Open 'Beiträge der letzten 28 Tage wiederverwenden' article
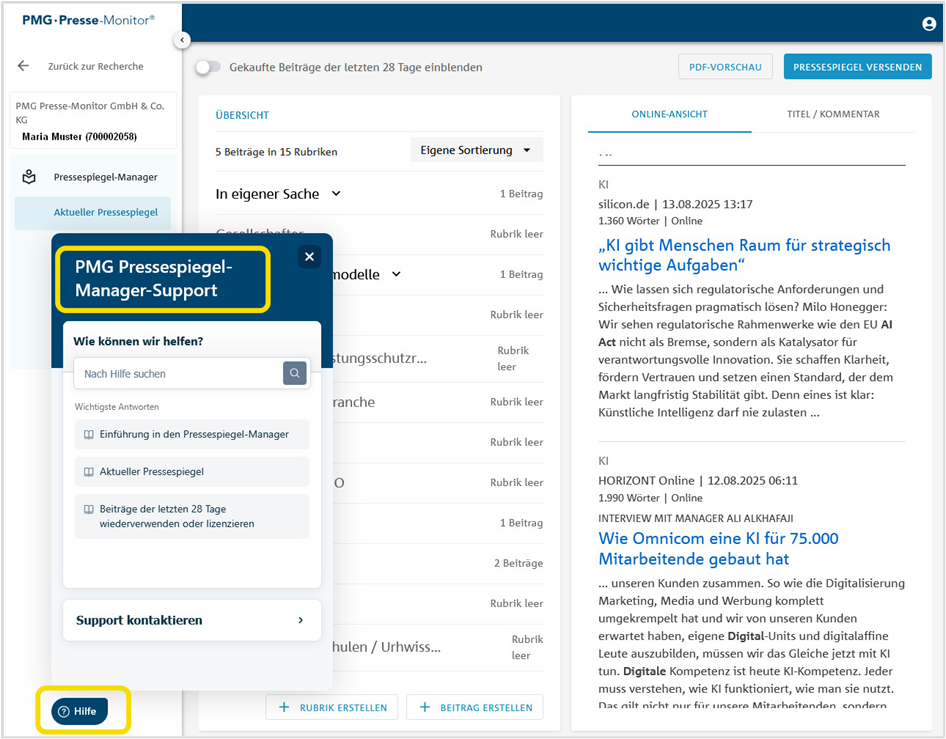This screenshot has width=946, height=739. point(192,516)
